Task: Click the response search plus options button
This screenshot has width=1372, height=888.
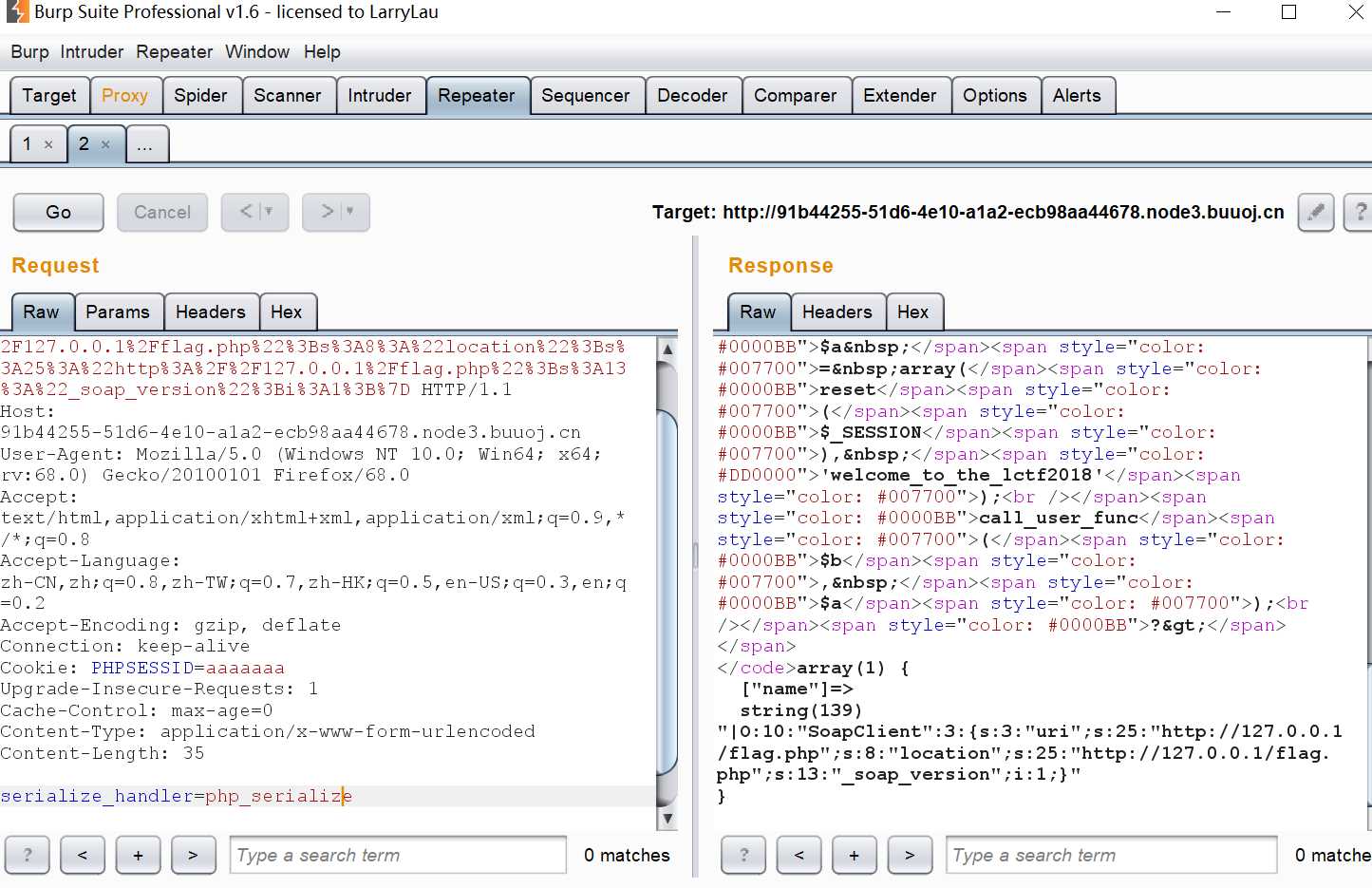Action: [854, 855]
